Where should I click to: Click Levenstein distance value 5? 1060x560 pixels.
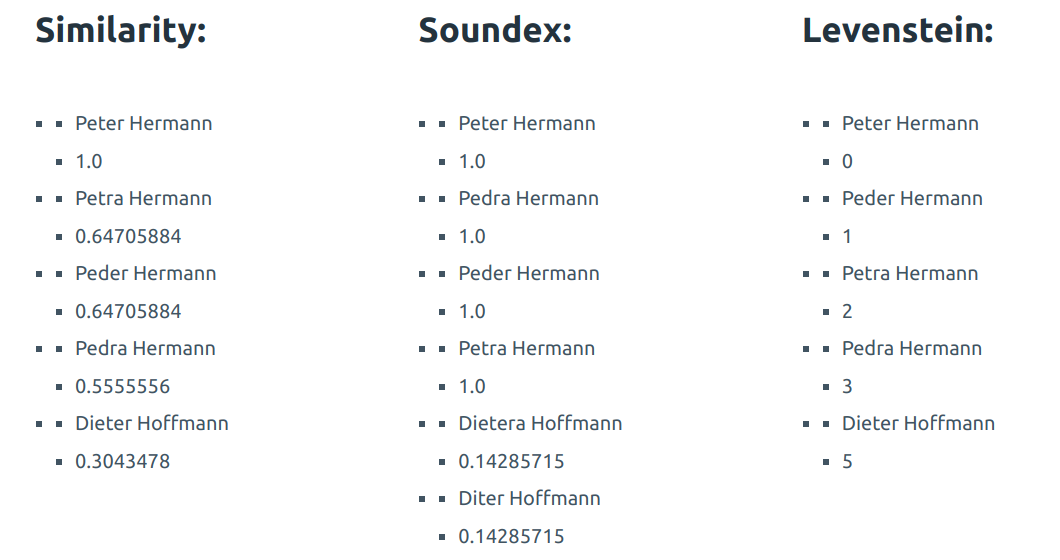pos(848,461)
